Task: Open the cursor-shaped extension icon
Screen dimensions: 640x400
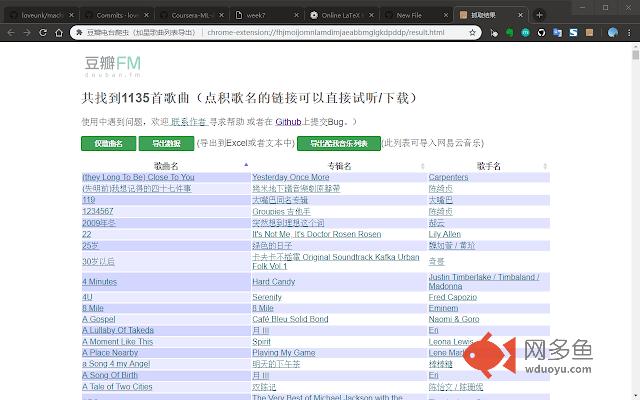Action: coord(494,33)
